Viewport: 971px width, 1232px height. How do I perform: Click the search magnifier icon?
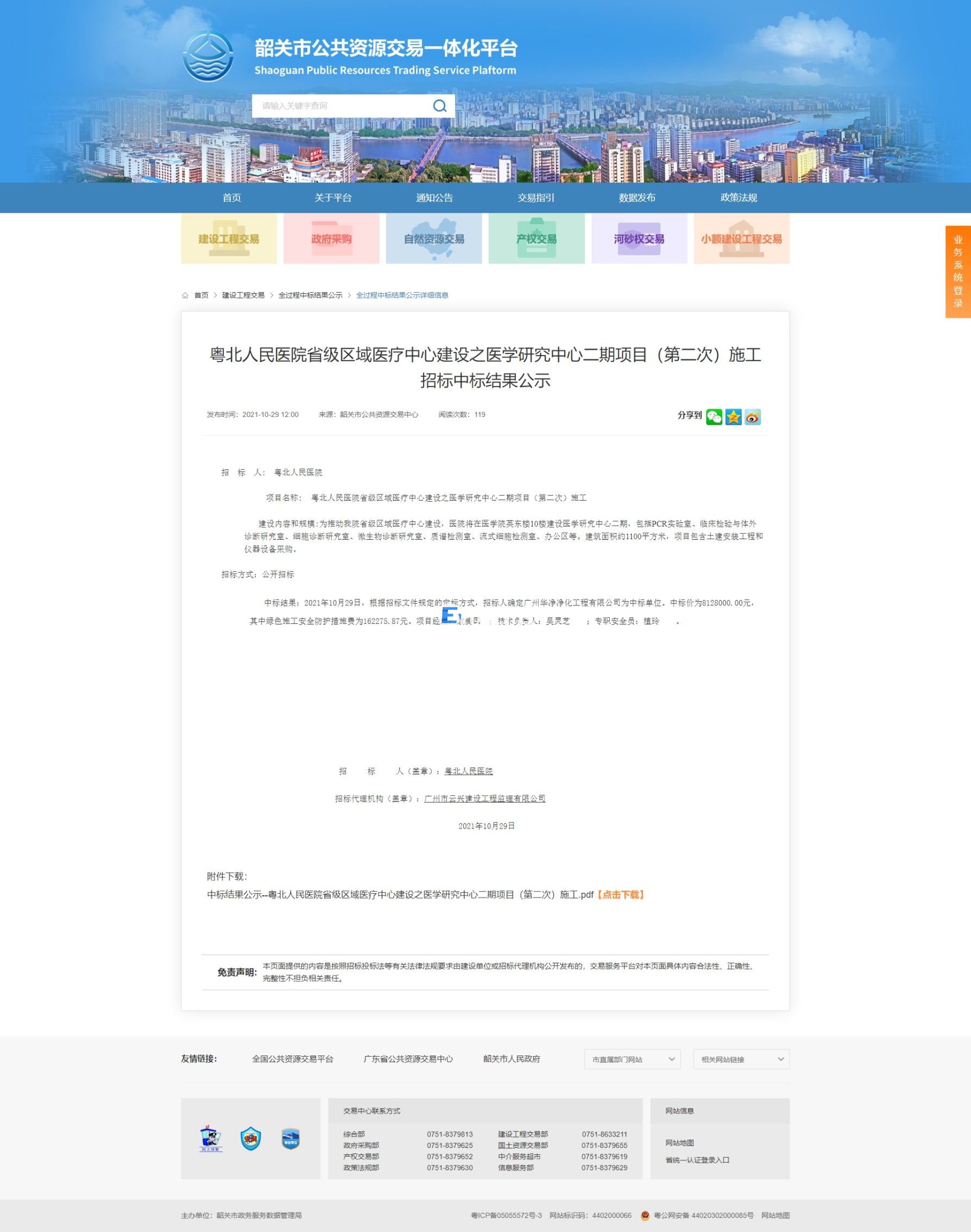[x=439, y=106]
